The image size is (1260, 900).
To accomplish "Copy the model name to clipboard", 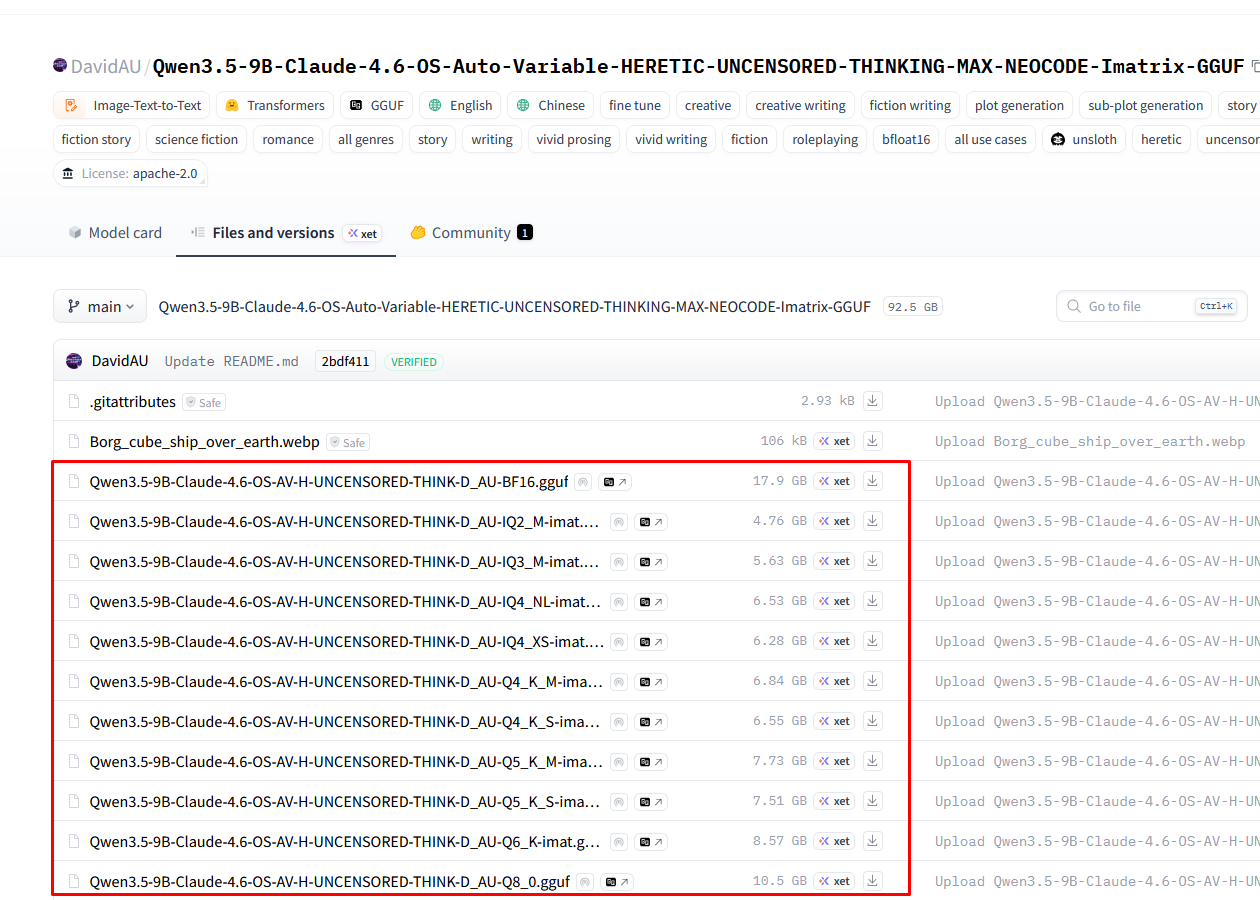I will click(x=1255, y=67).
